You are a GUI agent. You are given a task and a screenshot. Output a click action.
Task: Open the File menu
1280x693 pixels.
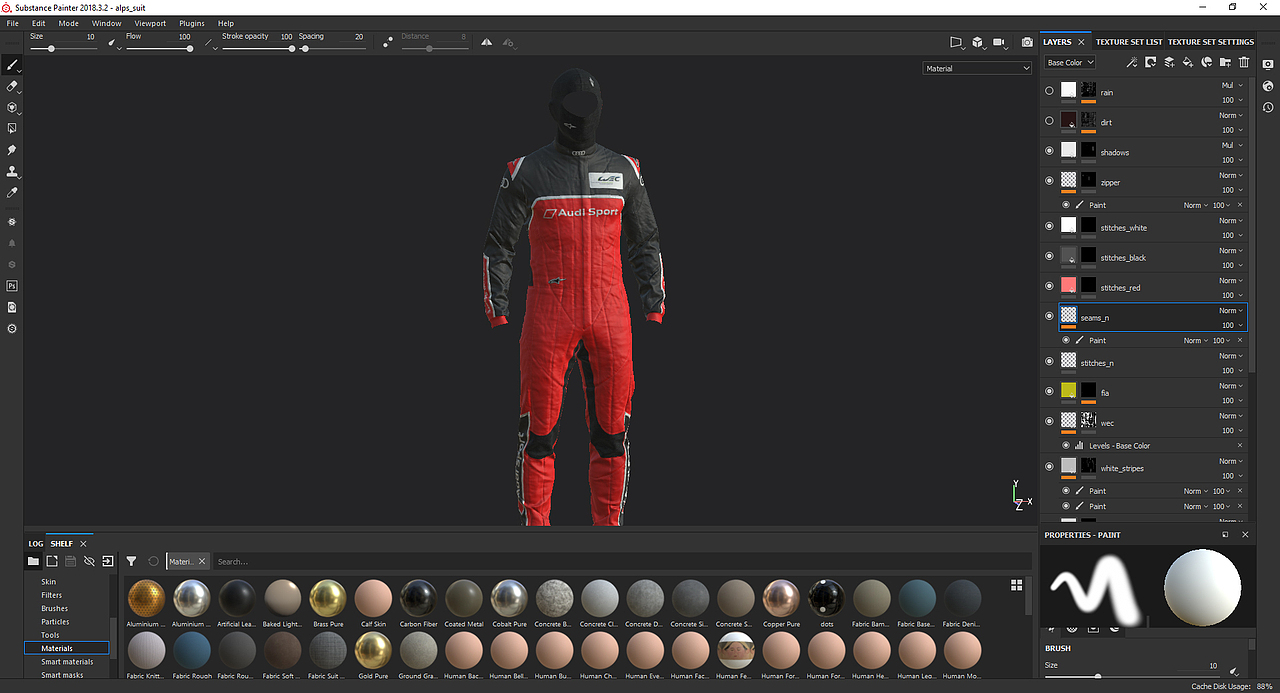tap(13, 23)
